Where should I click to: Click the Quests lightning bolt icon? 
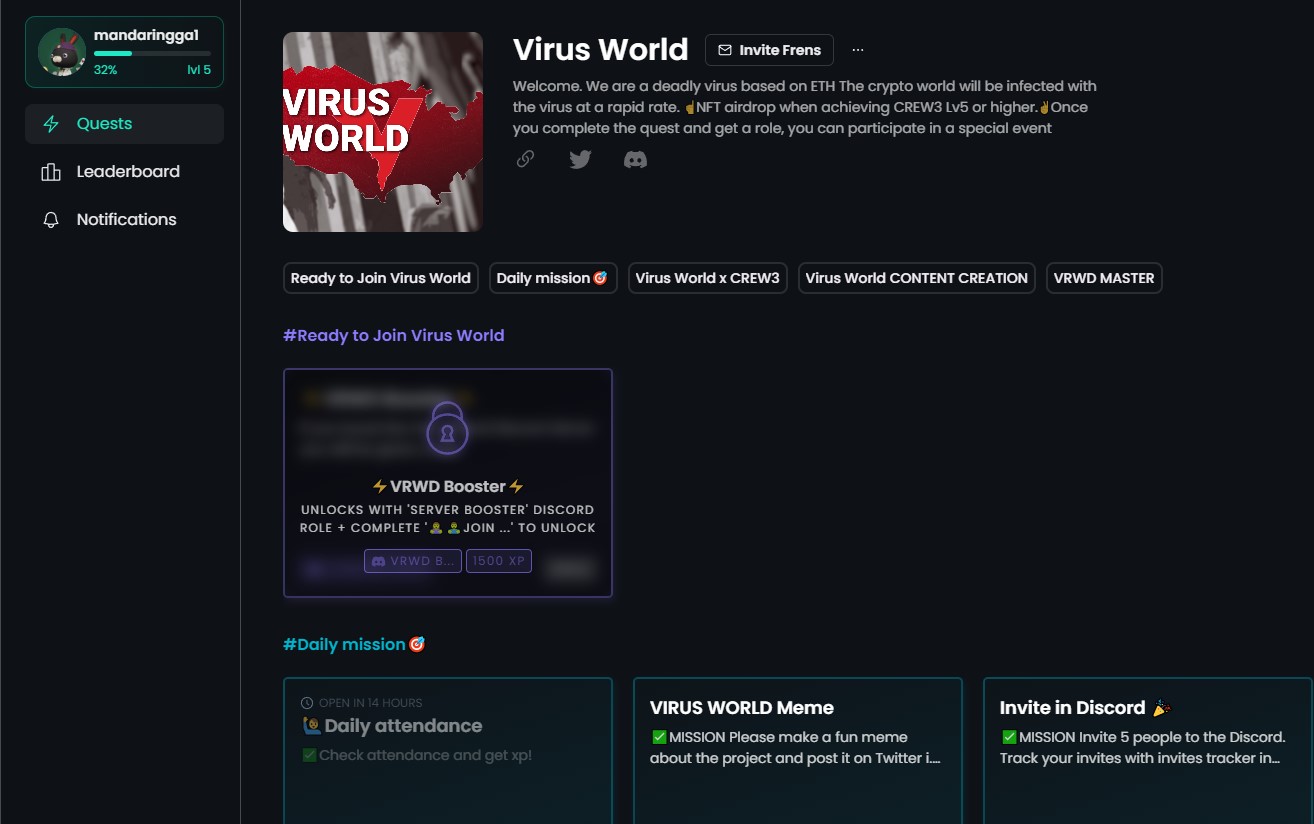(x=51, y=124)
